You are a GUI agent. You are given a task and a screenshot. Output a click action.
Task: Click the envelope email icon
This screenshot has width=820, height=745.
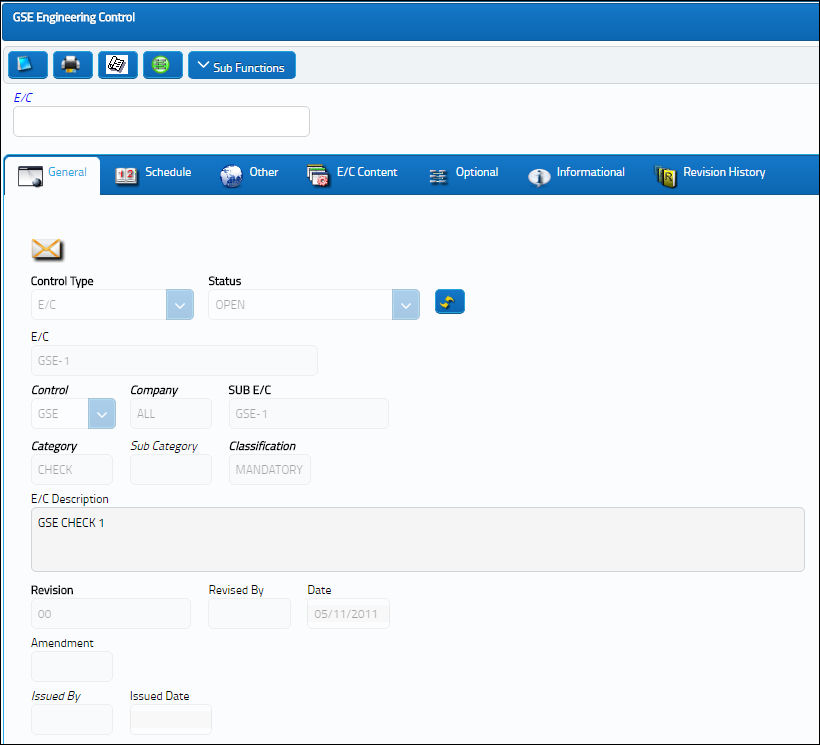point(47,249)
